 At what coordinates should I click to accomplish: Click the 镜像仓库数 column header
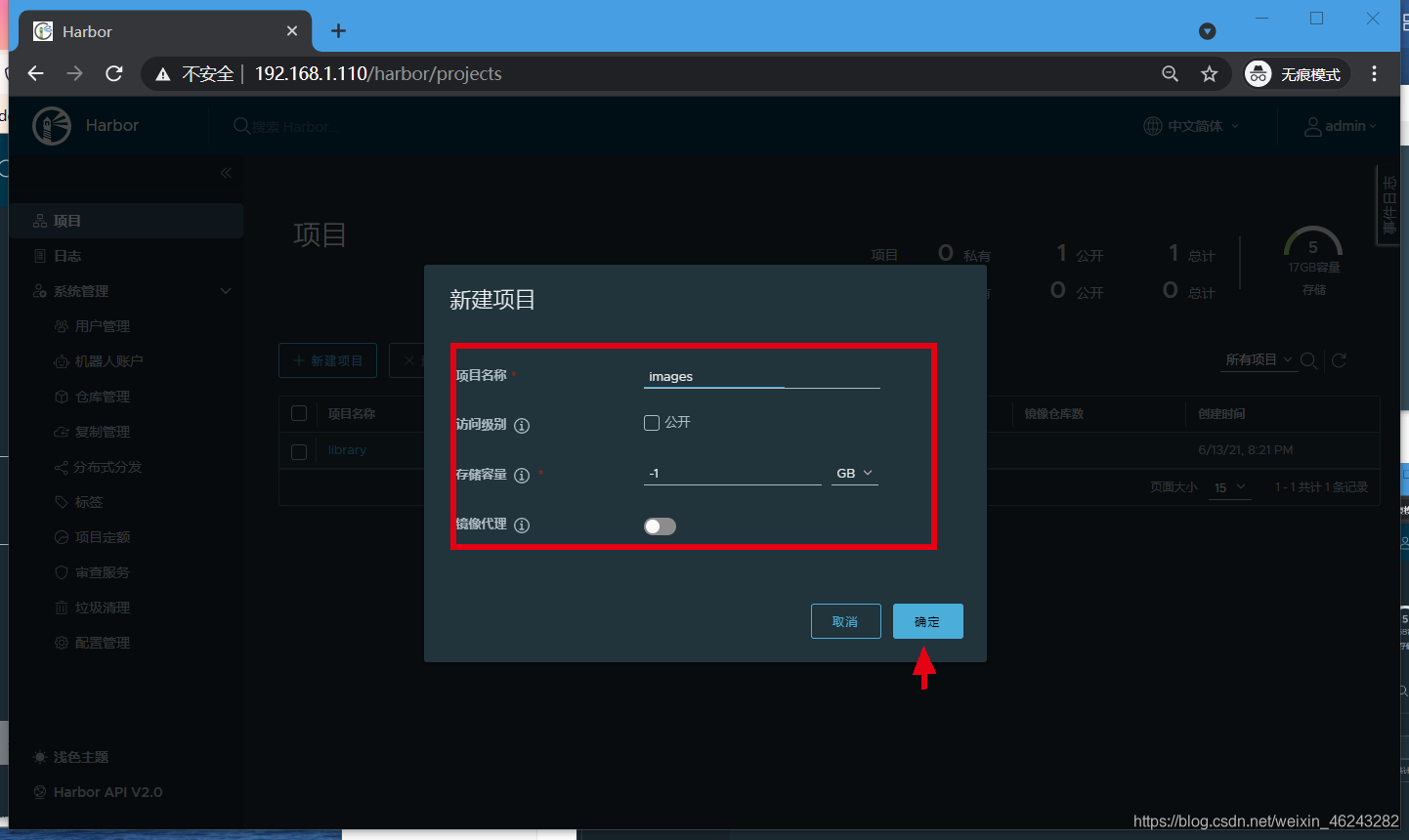coord(1054,414)
